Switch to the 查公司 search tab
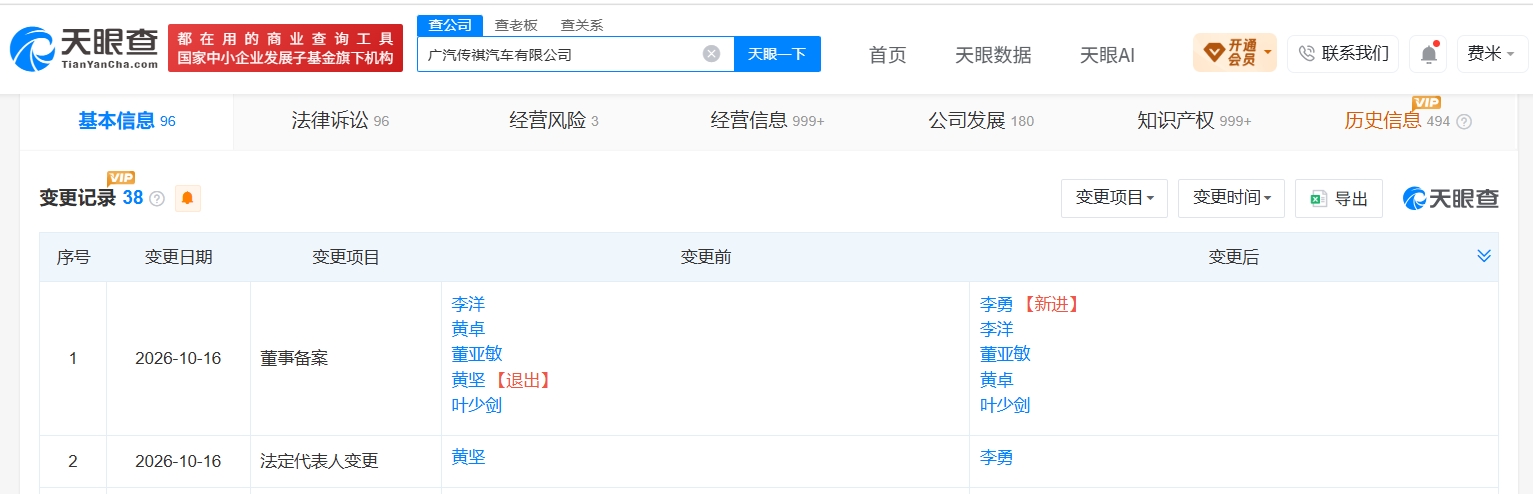This screenshot has width=1533, height=494. coord(450,25)
